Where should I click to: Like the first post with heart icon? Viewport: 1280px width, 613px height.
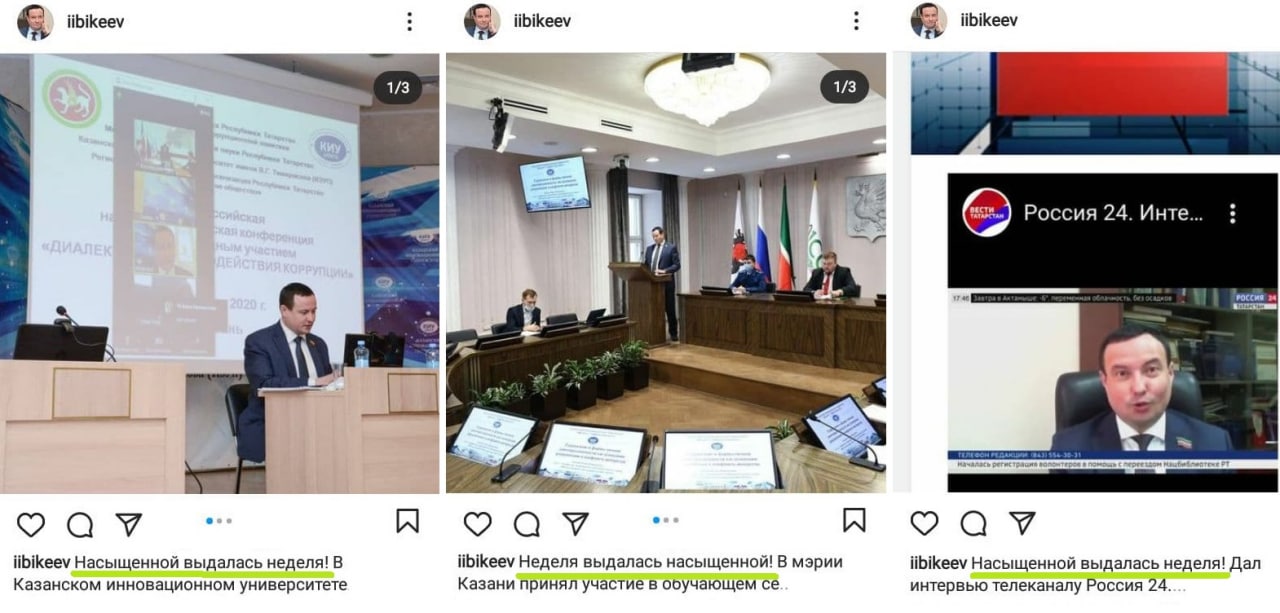[31, 524]
